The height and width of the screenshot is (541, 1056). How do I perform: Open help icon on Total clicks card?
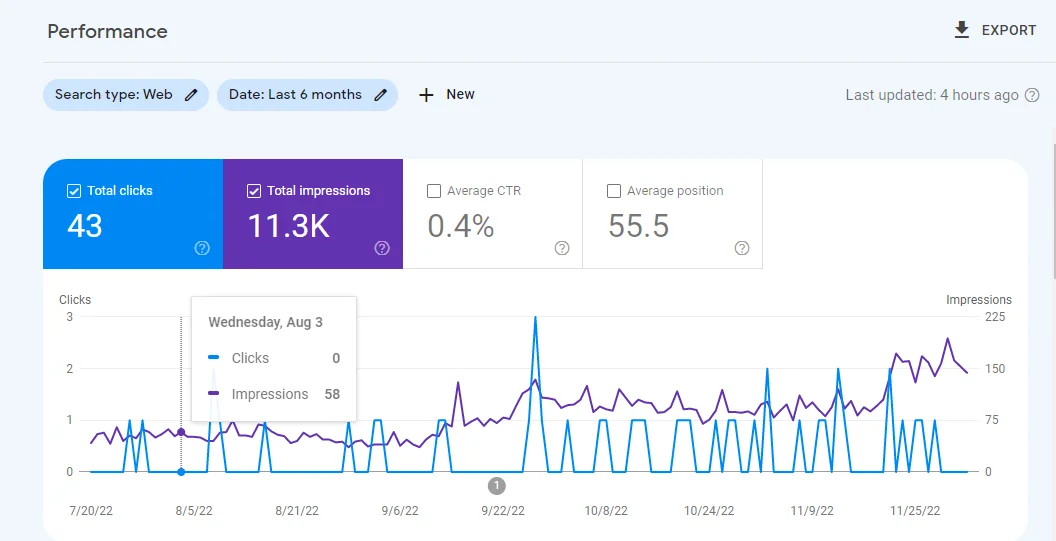(x=202, y=248)
